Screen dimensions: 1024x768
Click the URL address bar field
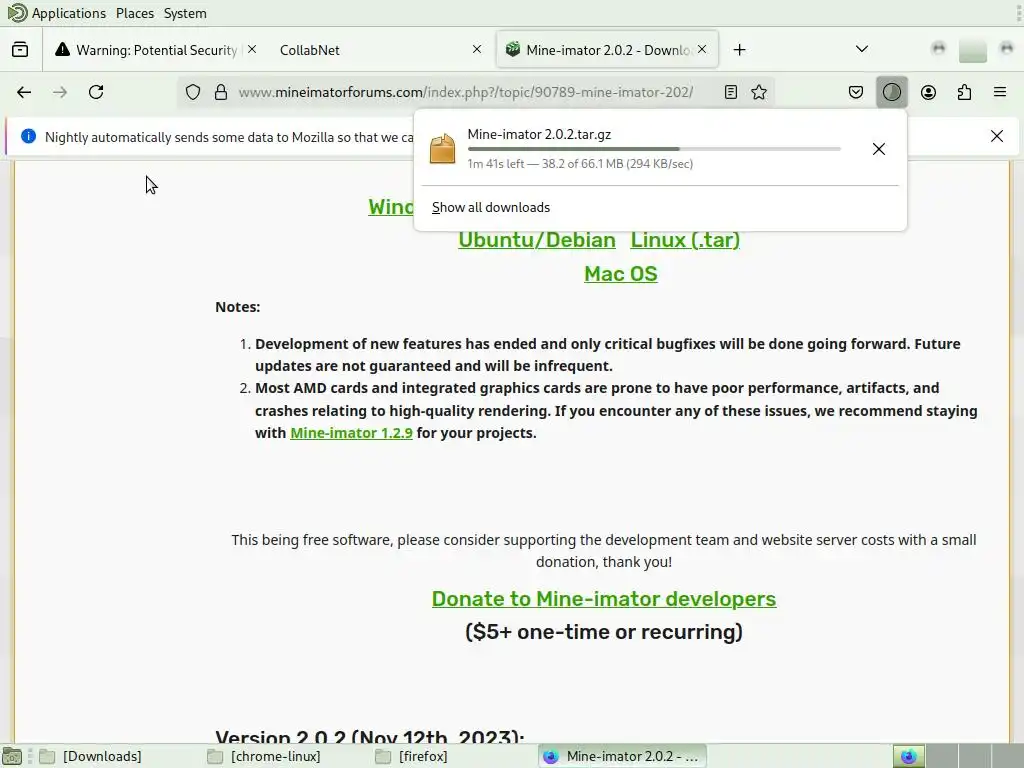[x=475, y=92]
